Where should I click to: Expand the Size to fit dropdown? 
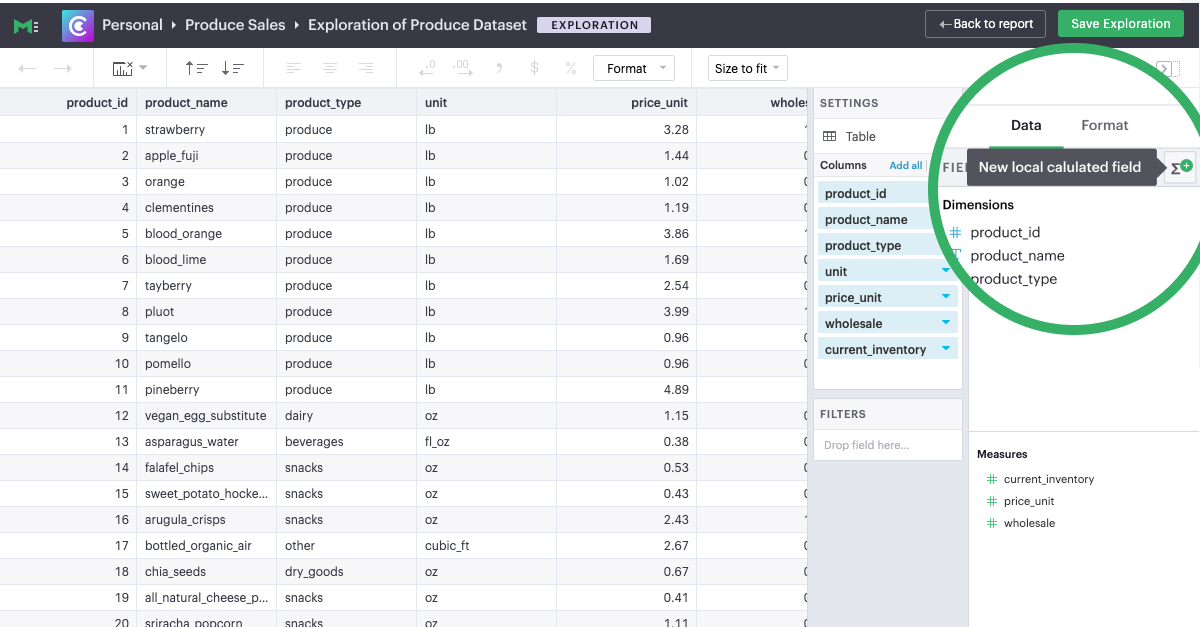747,68
